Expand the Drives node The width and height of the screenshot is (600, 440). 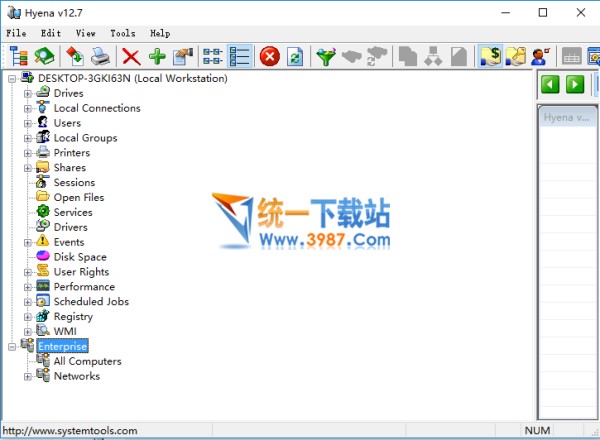point(28,94)
